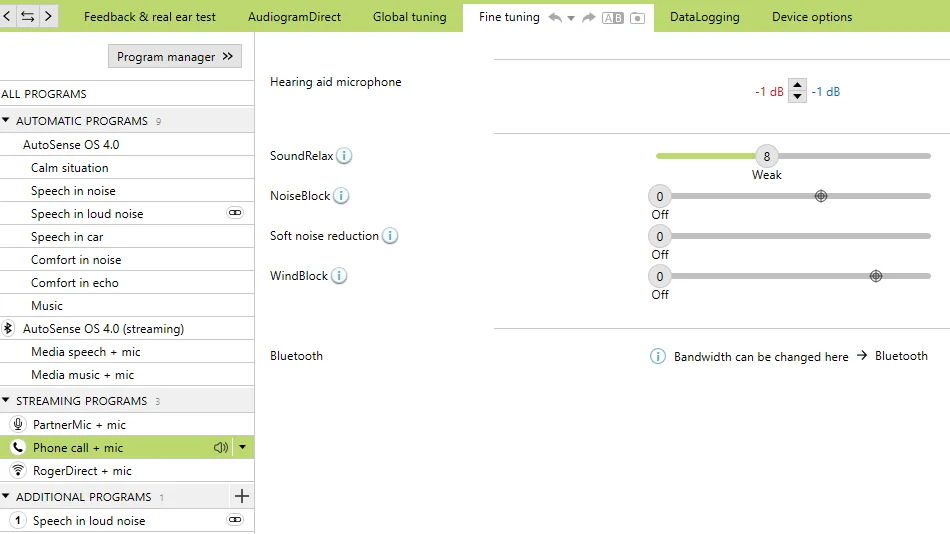This screenshot has height=534, width=950.
Task: Click the Bluetooth bandwidth info icon
Action: [x=657, y=356]
